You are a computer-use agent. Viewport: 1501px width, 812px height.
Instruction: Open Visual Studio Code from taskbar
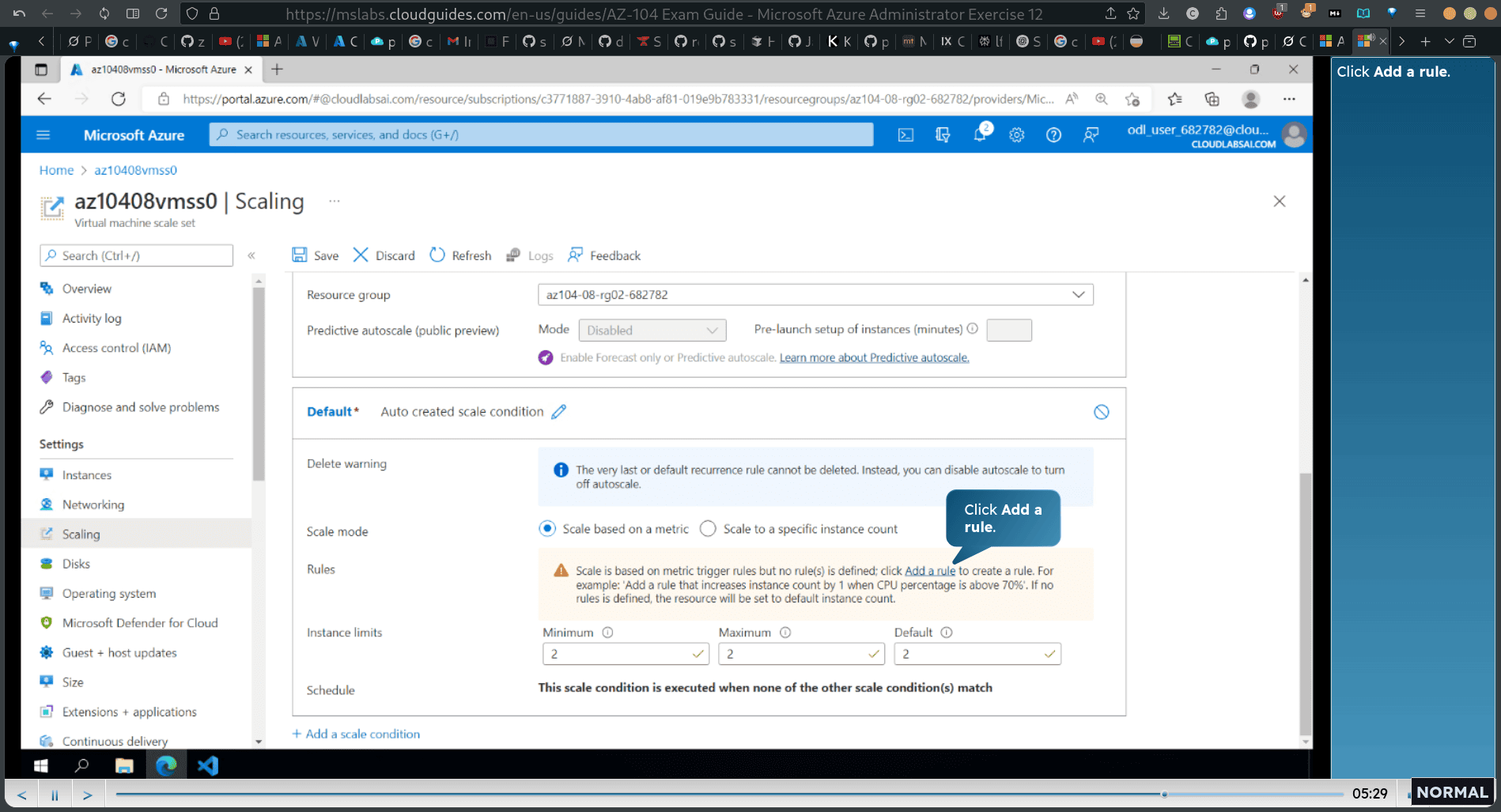click(208, 765)
